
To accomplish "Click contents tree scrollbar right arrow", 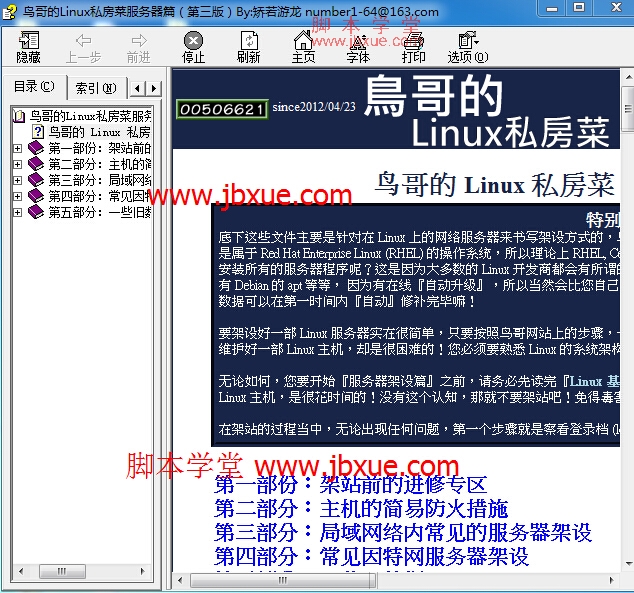I will tap(142, 571).
